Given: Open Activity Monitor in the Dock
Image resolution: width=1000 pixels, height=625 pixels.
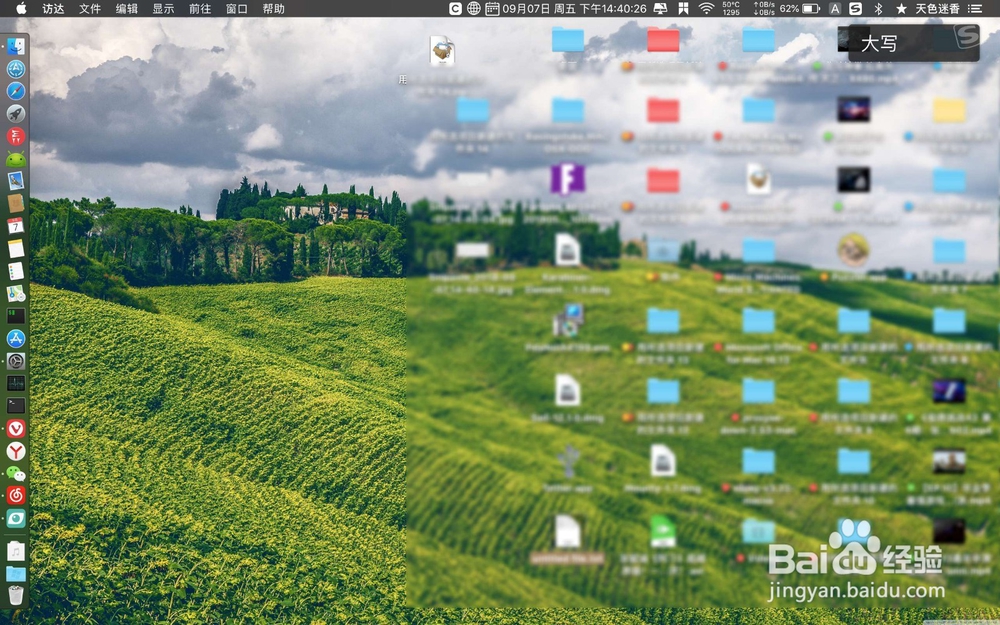Looking at the screenshot, I should [x=16, y=383].
